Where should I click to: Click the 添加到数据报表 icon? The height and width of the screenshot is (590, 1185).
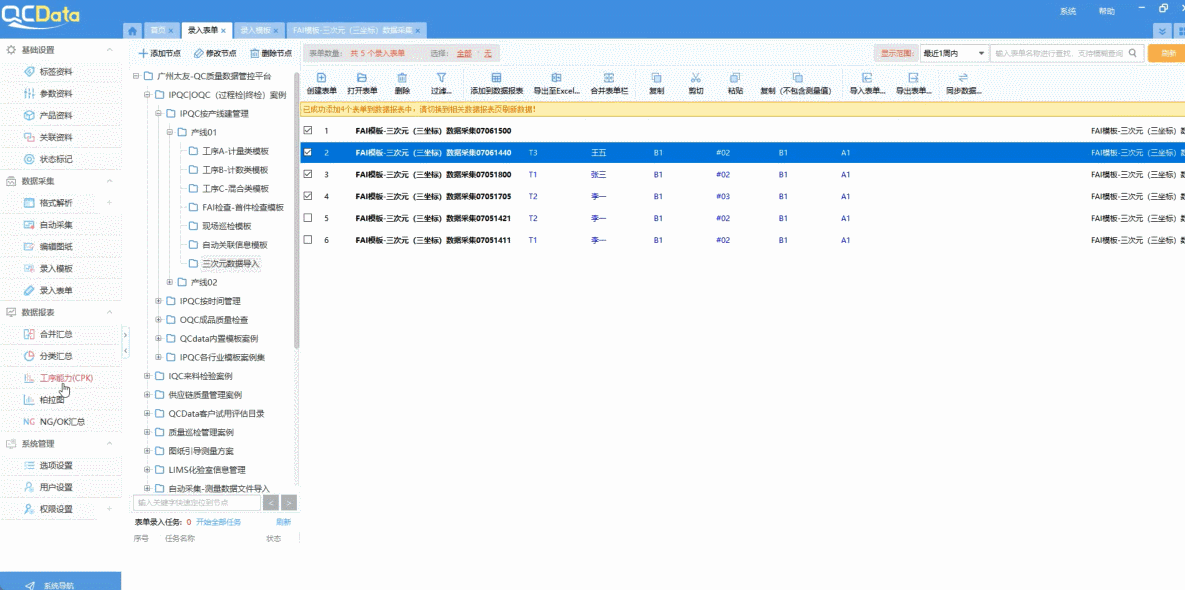[496, 78]
